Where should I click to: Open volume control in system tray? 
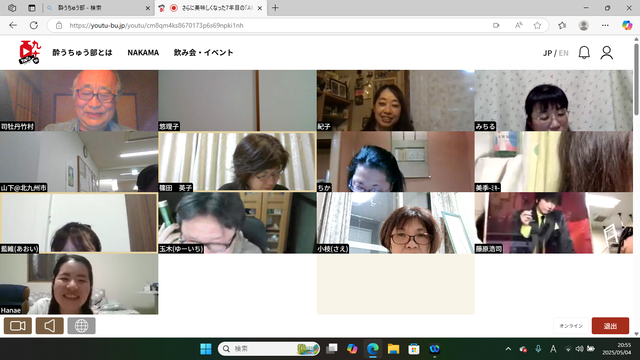click(x=579, y=349)
